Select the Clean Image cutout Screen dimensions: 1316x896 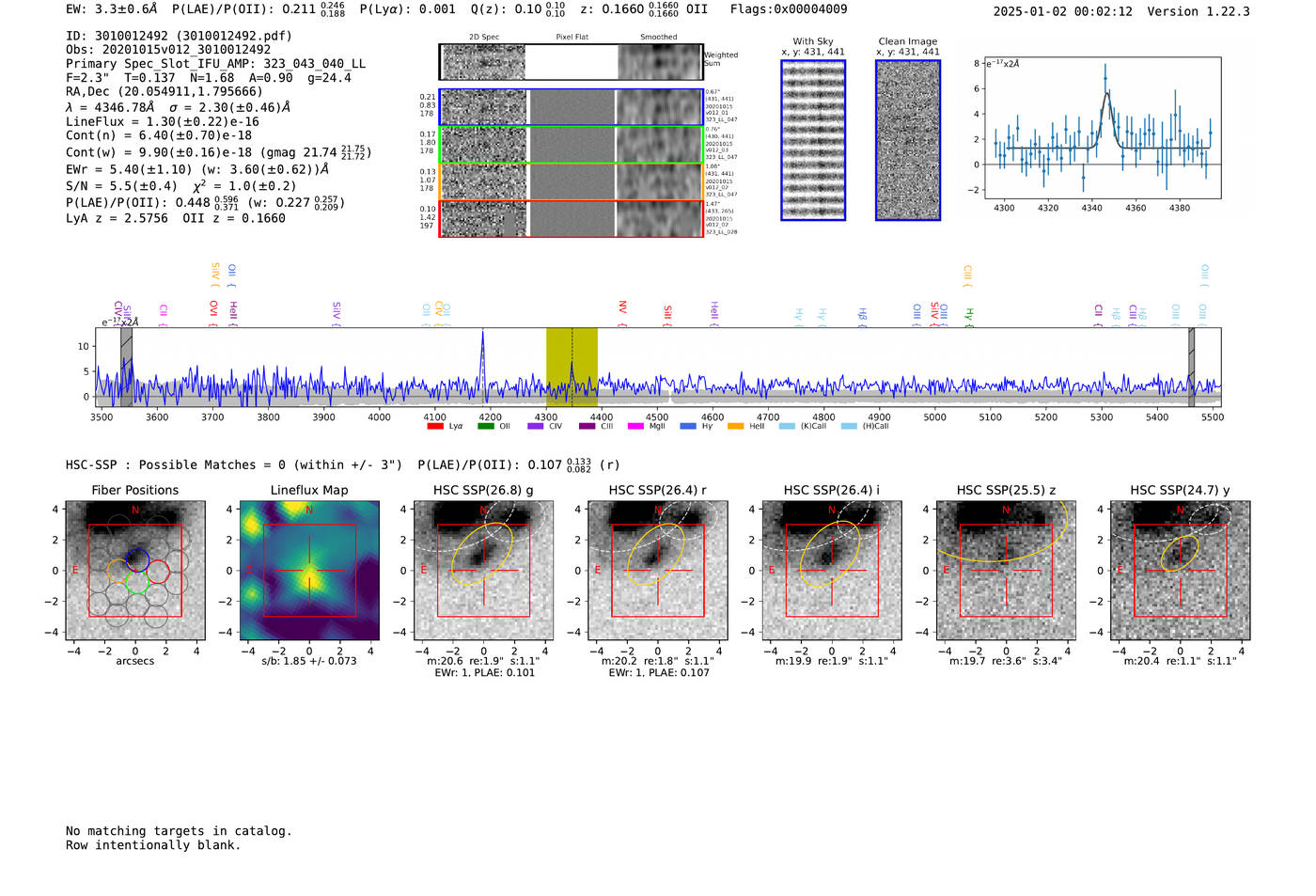coord(908,140)
